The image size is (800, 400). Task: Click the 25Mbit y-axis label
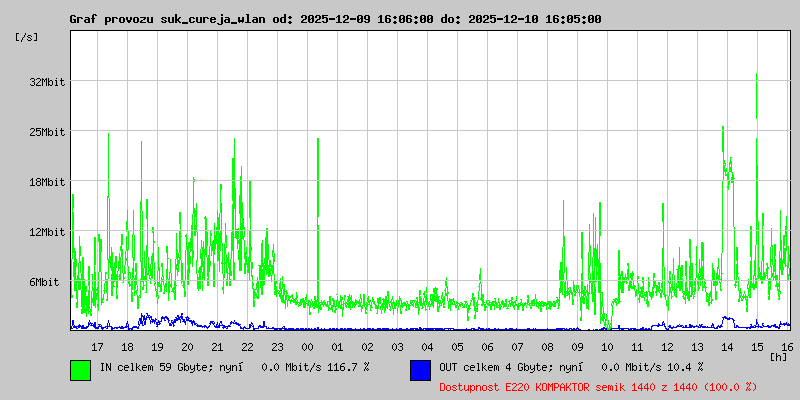(47, 132)
